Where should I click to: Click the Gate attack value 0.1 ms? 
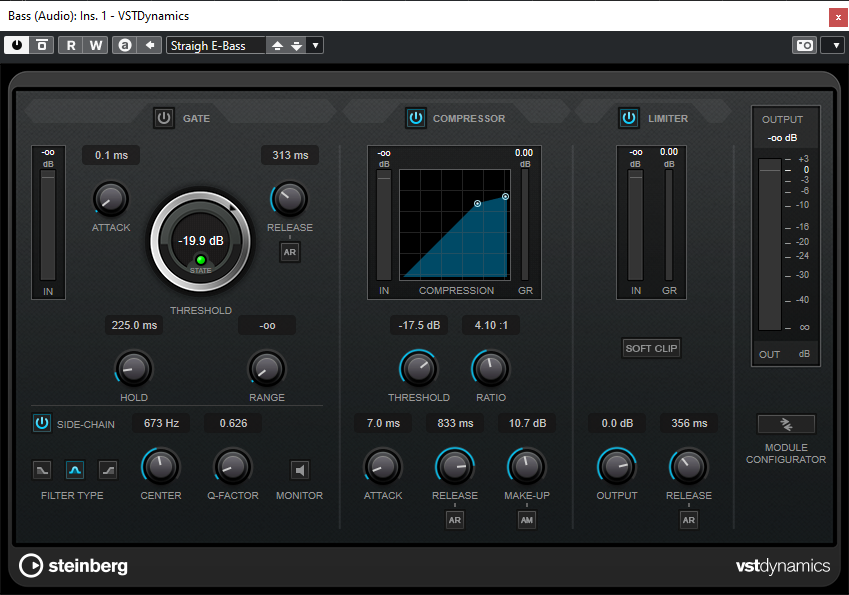click(111, 155)
